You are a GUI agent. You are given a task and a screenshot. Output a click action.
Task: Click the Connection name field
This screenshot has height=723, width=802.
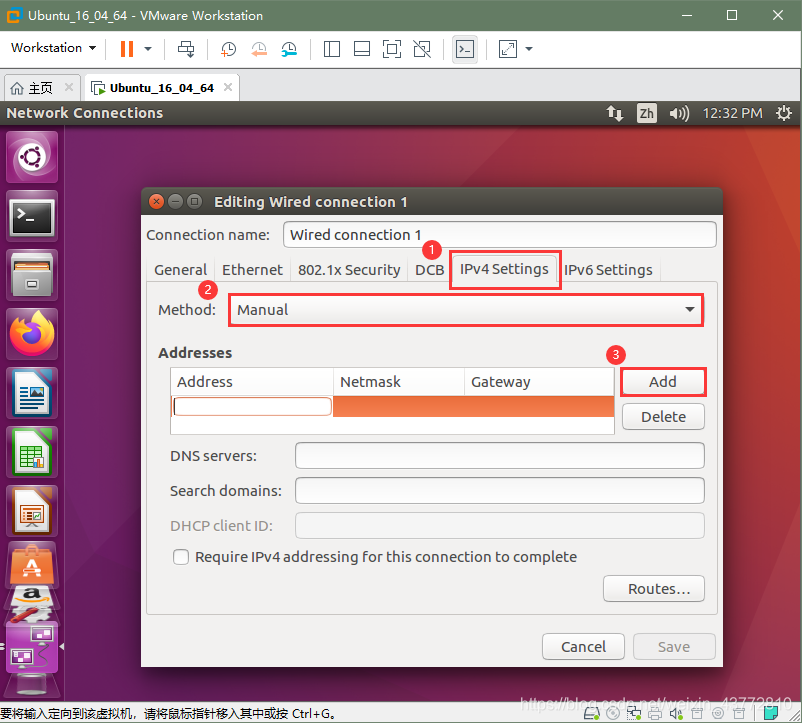coord(499,235)
